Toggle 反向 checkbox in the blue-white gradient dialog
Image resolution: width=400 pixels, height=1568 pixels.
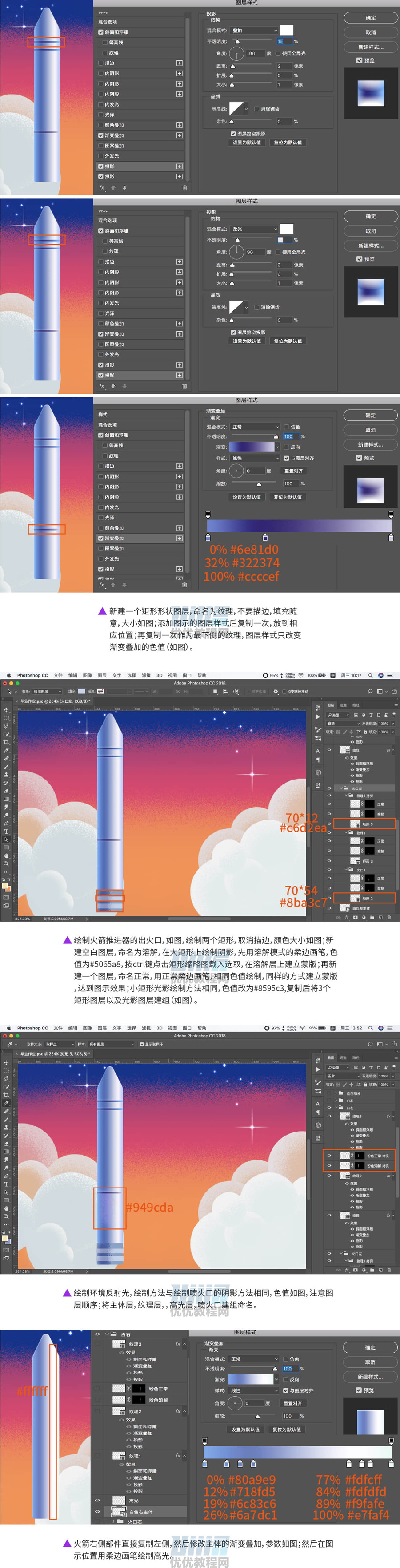click(286, 1379)
